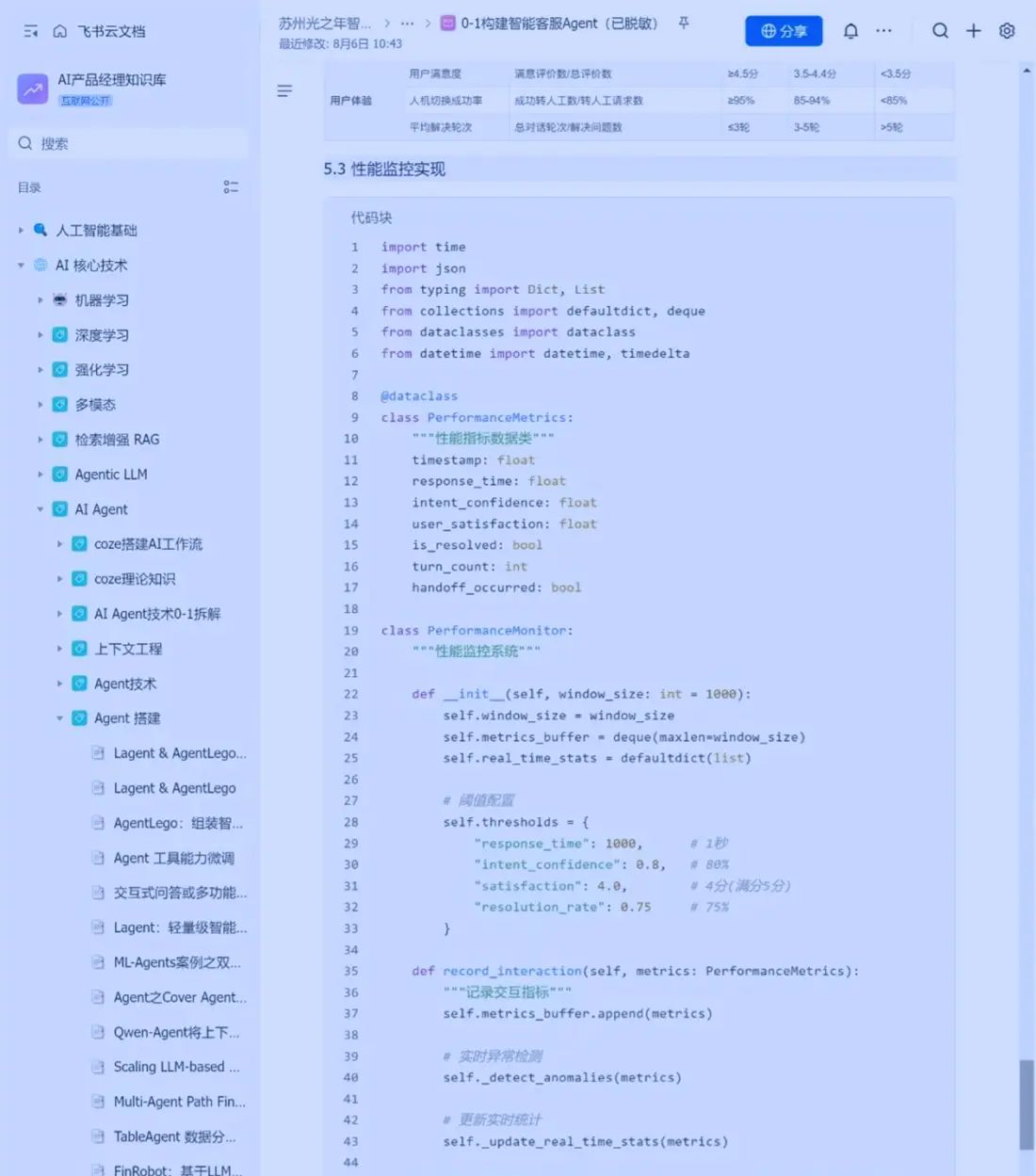
Task: Click the notification bell icon
Action: 850,31
